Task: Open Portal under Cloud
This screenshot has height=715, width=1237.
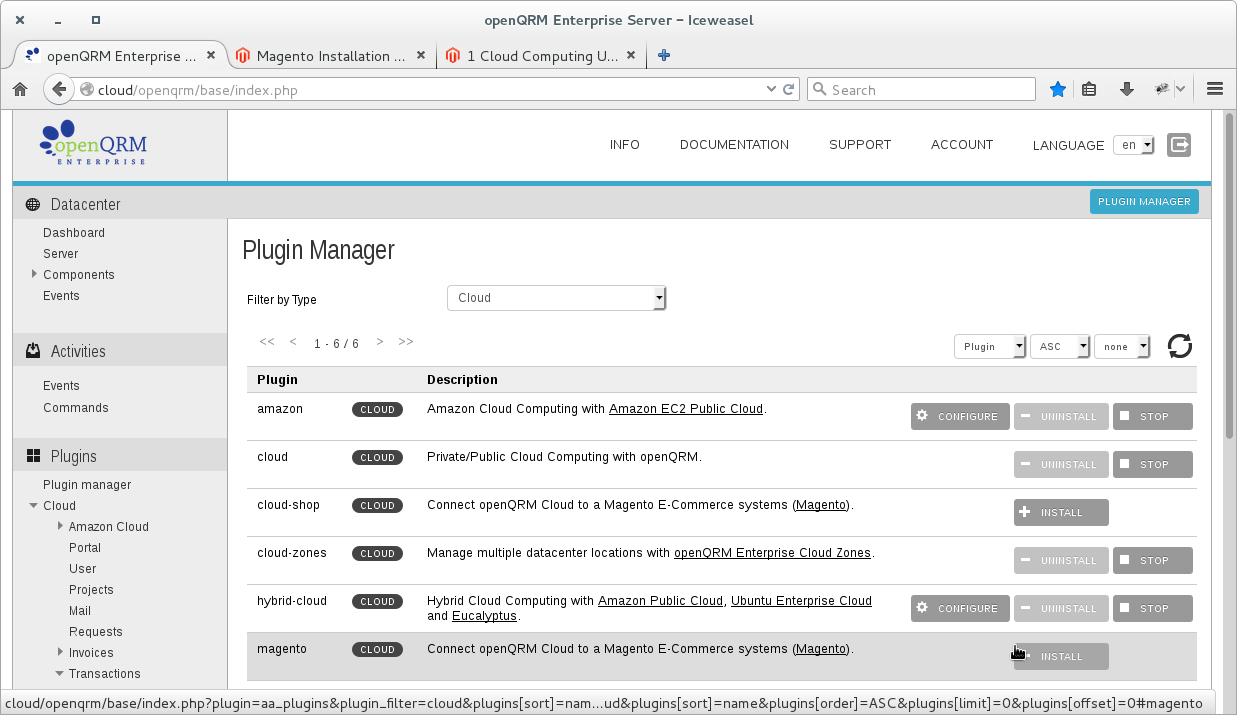Action: (85, 548)
